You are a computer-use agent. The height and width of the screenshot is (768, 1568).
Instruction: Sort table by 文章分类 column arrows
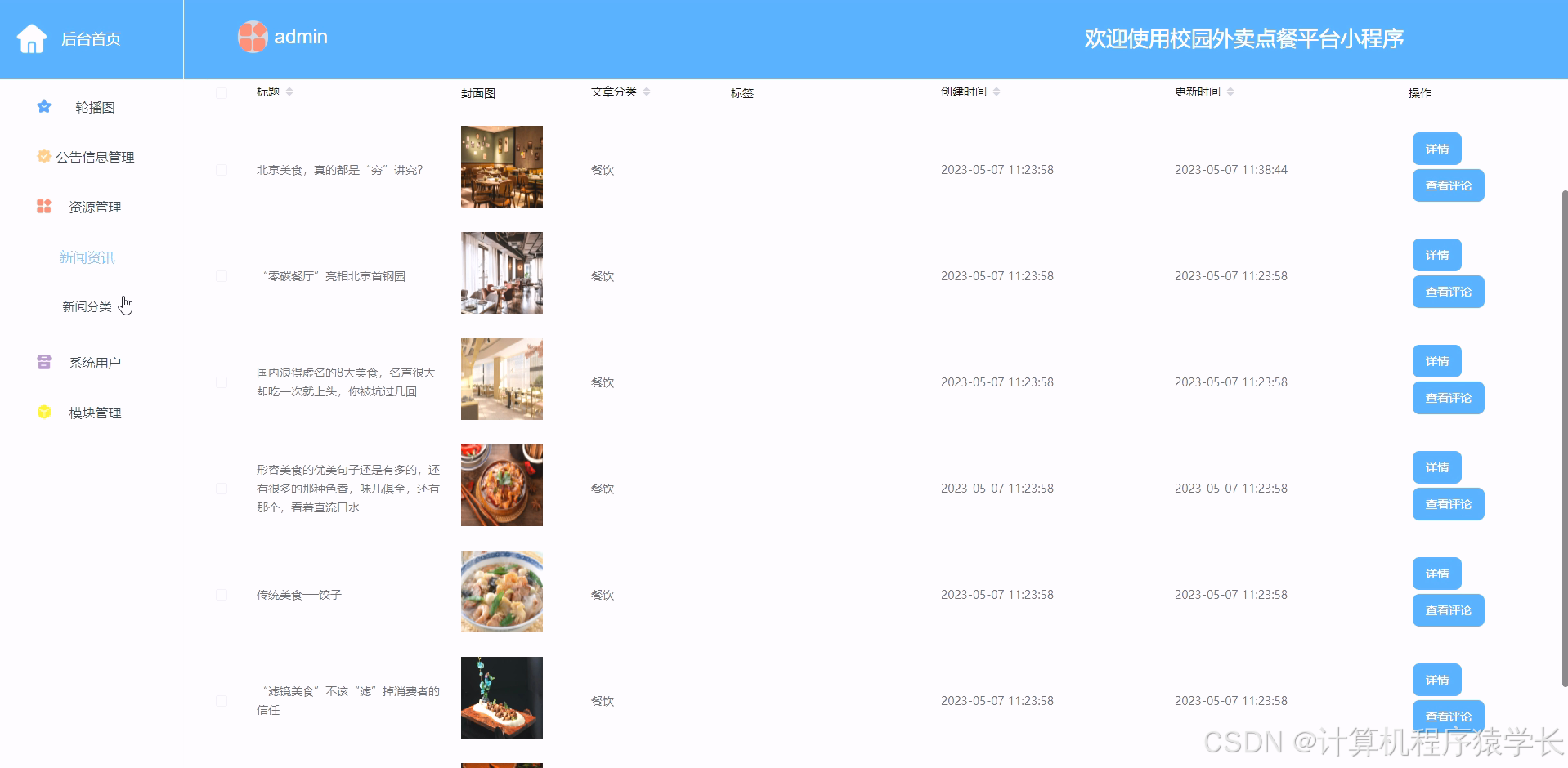(647, 92)
